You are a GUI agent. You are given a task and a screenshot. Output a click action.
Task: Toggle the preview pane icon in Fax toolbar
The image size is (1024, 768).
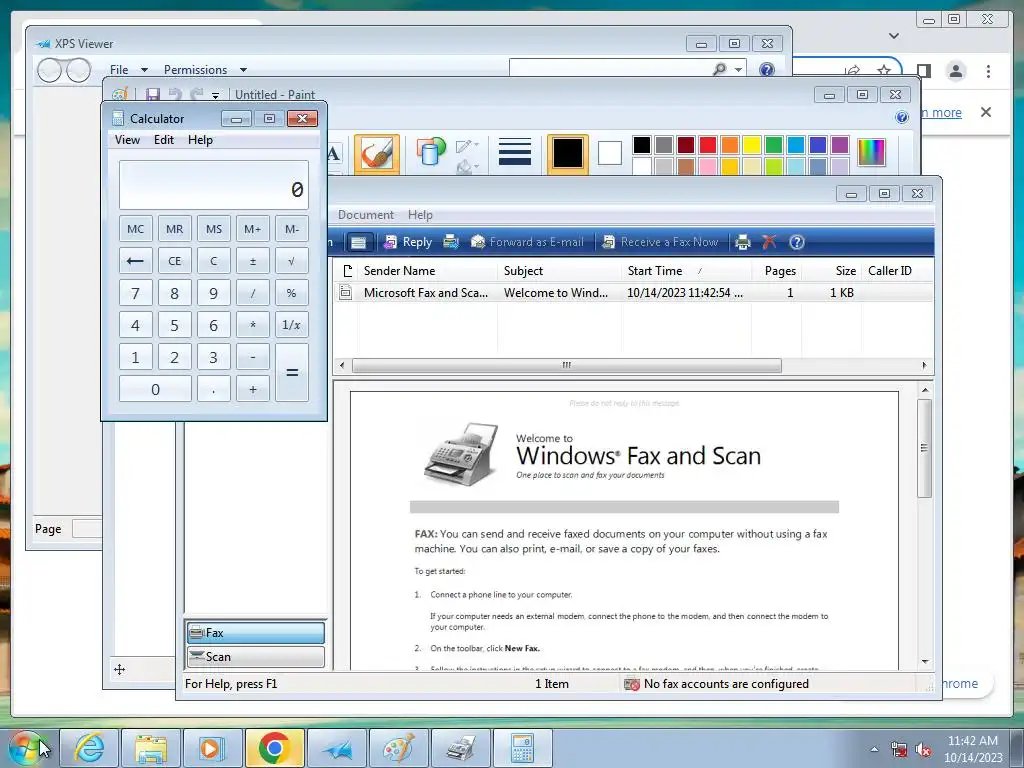(x=359, y=242)
